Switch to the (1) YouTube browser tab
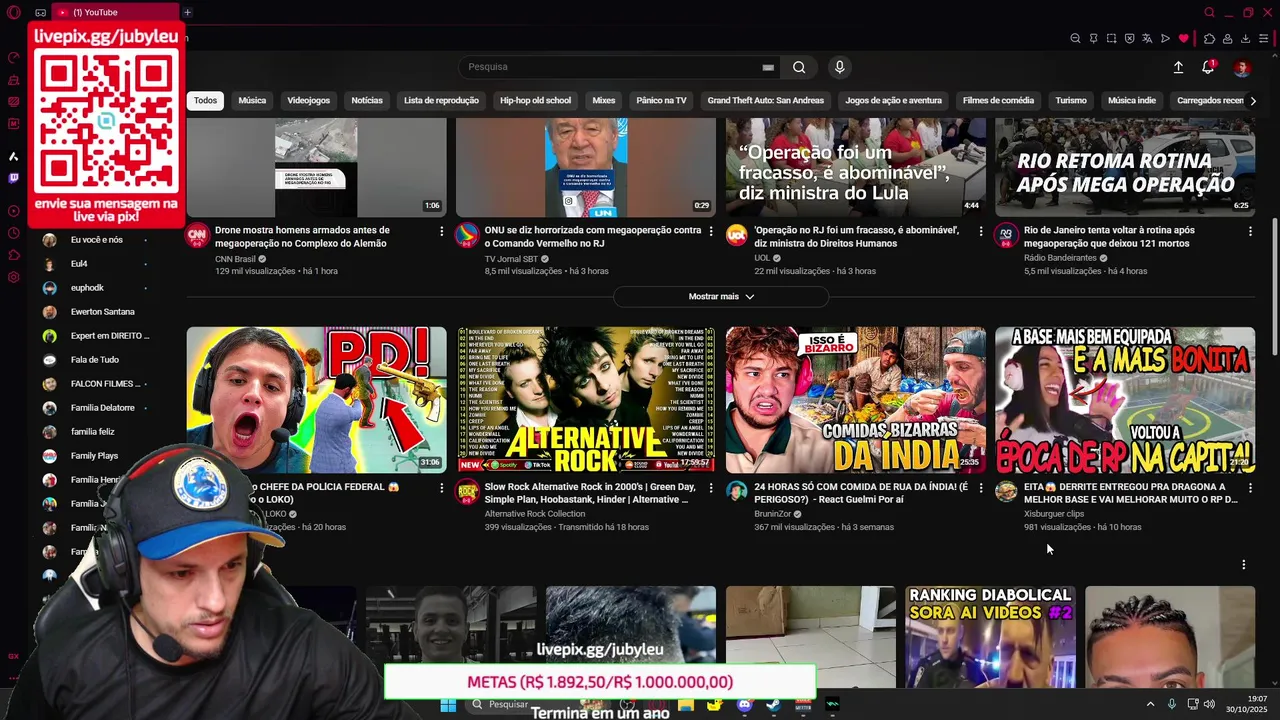The image size is (1280, 720). [115, 12]
